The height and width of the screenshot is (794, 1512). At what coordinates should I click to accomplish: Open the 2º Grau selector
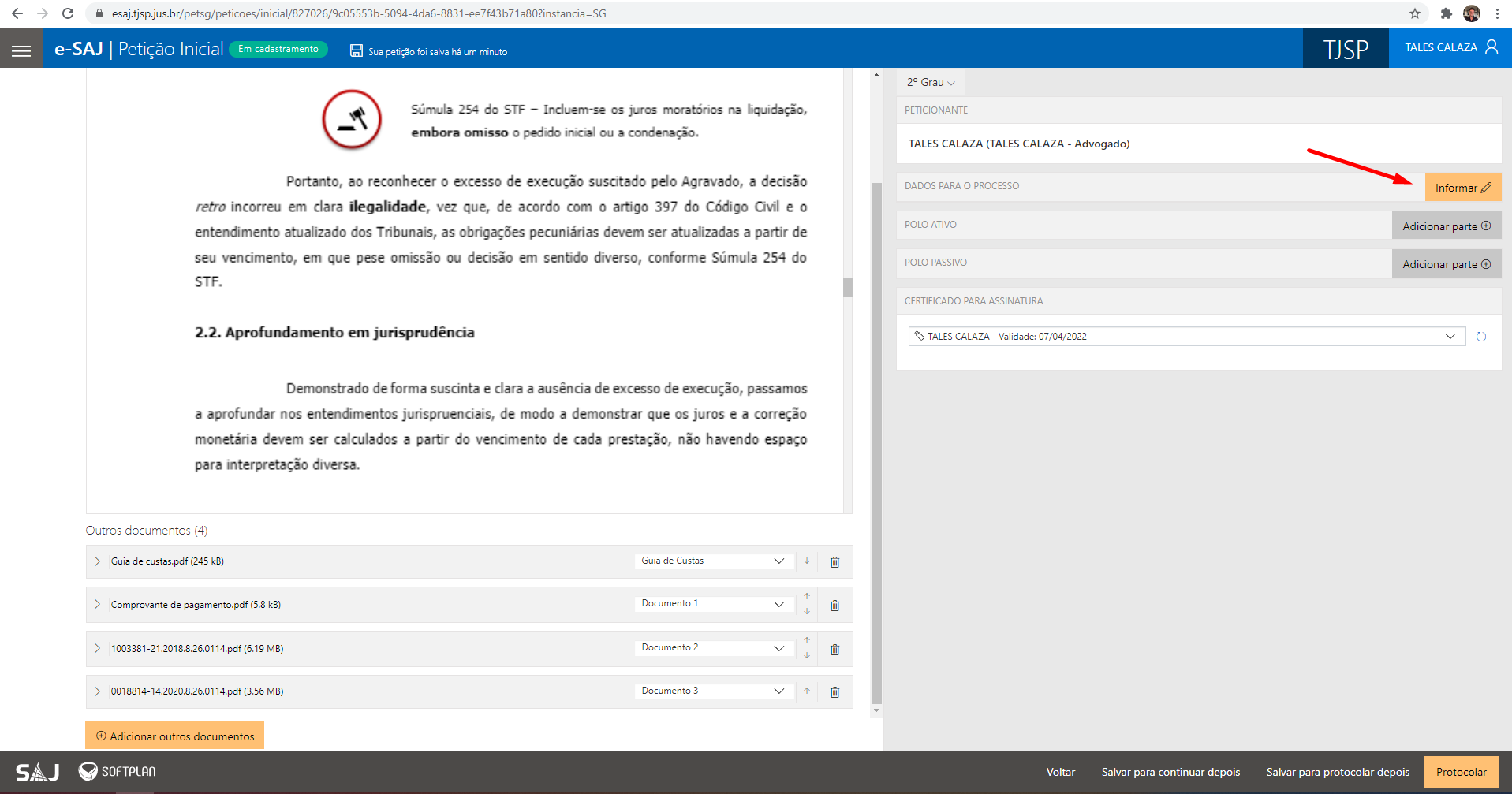[x=931, y=82]
